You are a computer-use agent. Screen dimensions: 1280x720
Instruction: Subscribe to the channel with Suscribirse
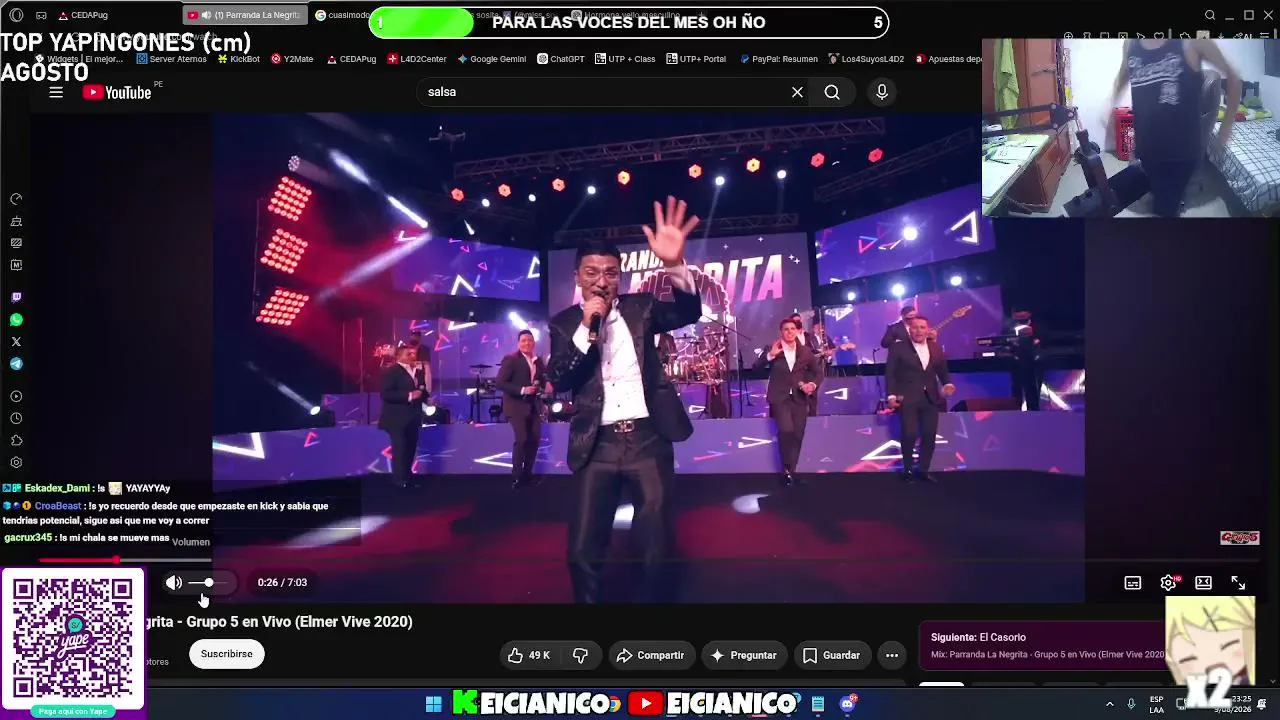227,654
